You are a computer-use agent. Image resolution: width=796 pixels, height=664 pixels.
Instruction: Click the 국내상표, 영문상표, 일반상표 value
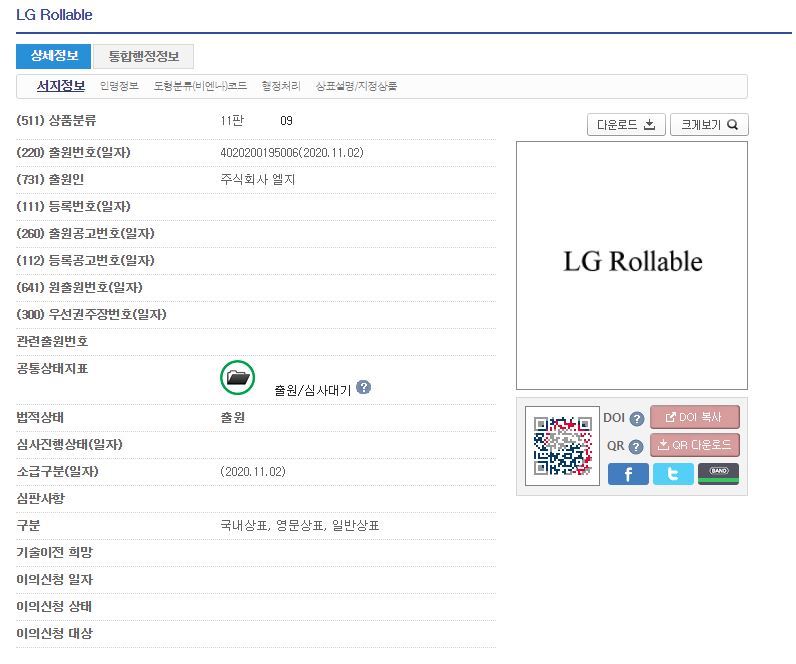300,525
